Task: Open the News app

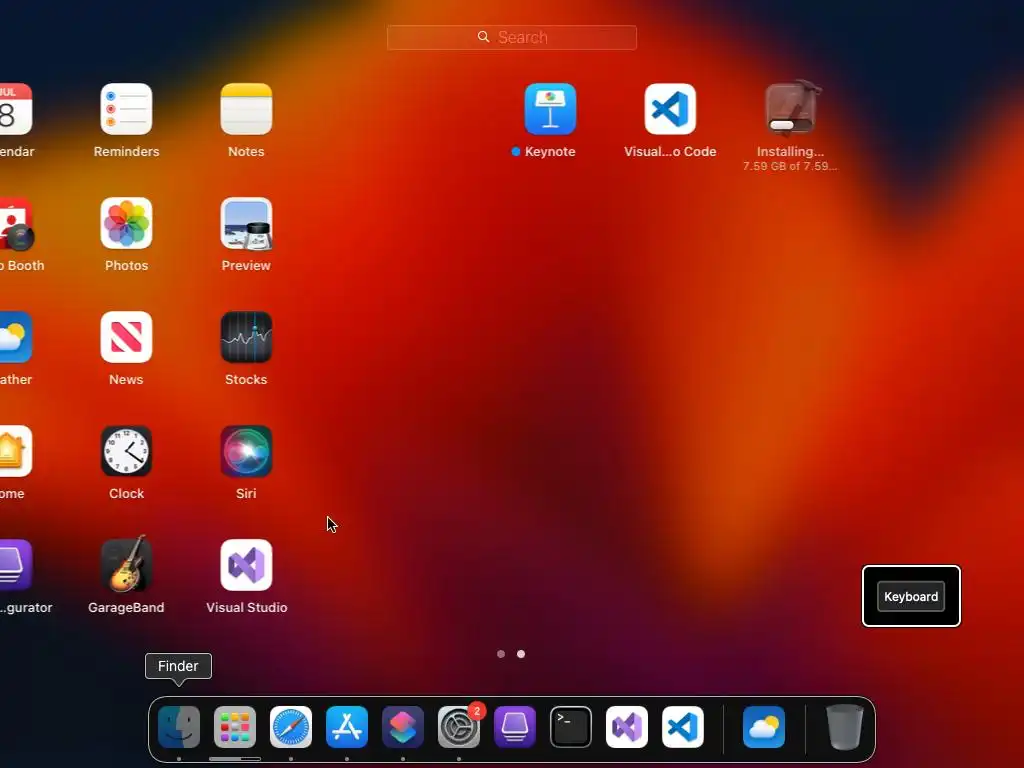Action: pos(126,337)
